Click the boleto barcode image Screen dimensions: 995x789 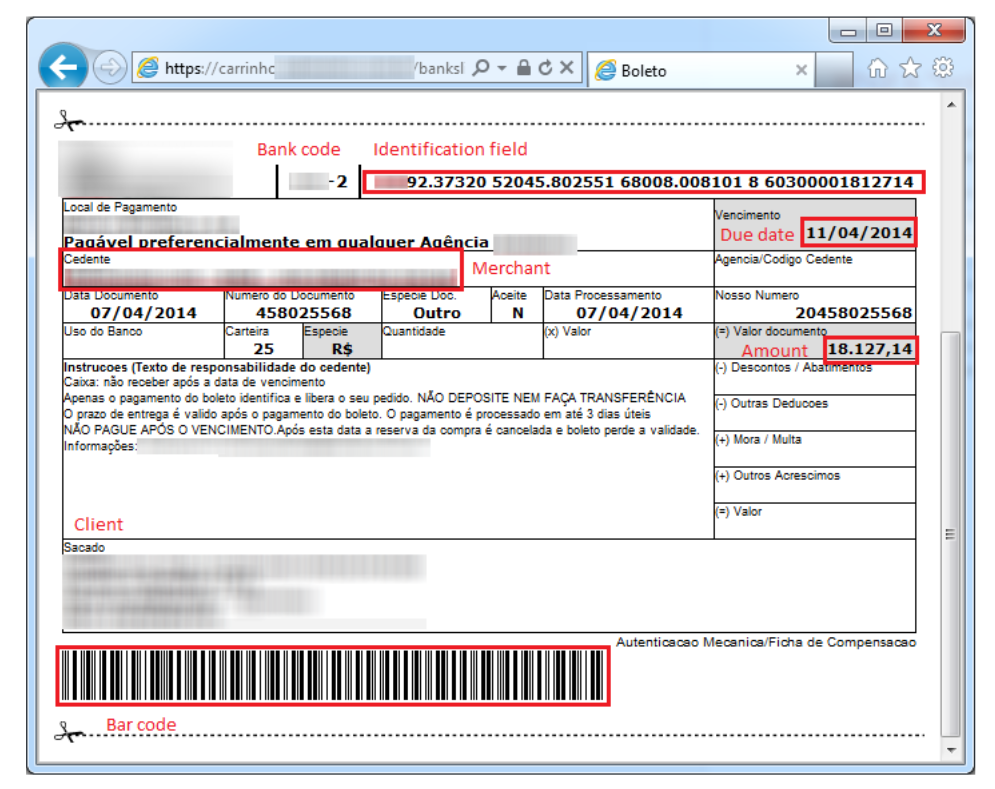tap(333, 676)
